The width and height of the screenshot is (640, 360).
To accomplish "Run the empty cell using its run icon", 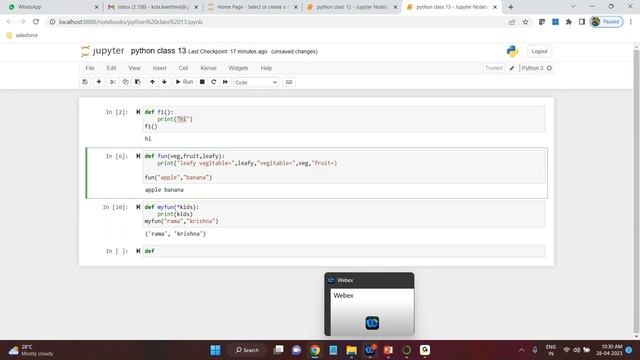I will point(138,251).
